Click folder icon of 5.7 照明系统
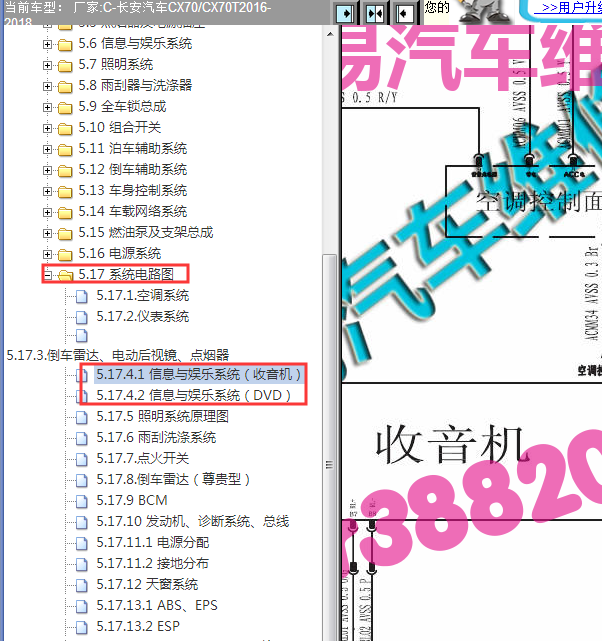This screenshot has width=602, height=641. point(65,65)
